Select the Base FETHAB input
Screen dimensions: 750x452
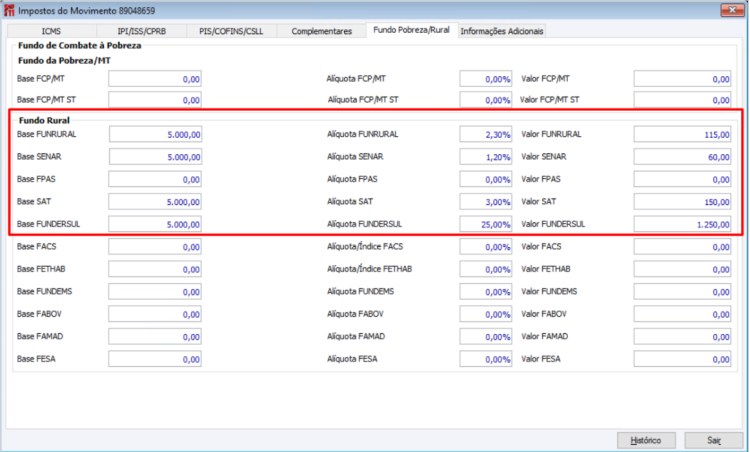[x=155, y=269]
